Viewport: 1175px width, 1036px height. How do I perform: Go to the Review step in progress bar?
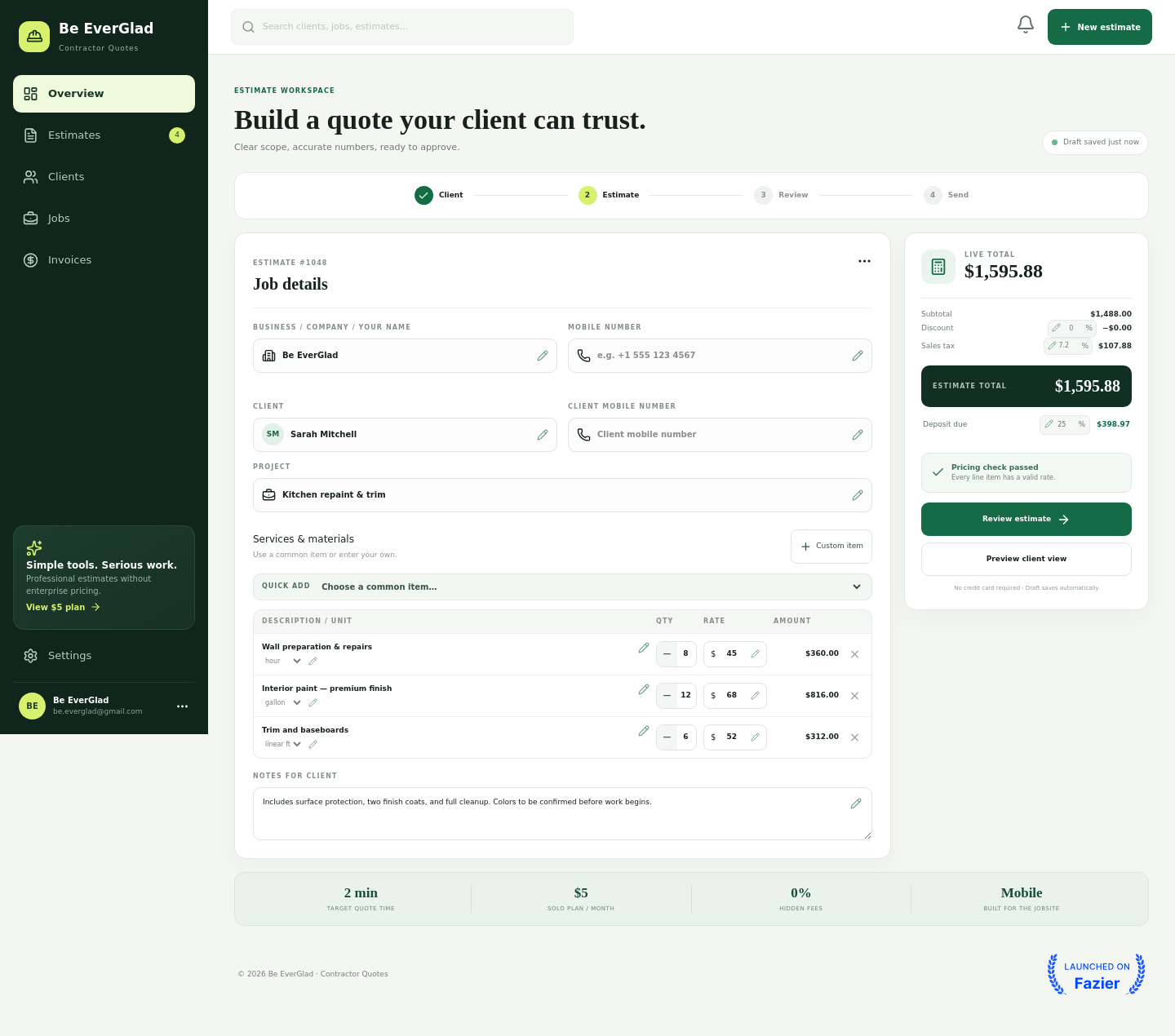pyautogui.click(x=781, y=195)
